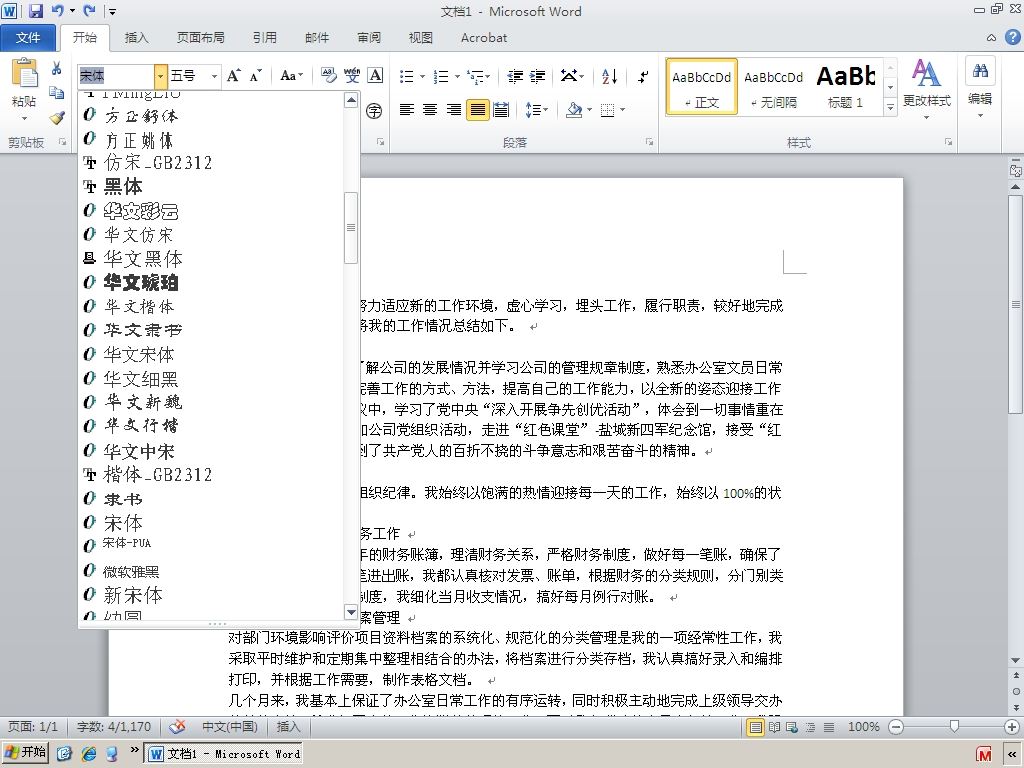Expand the styles gallery more arrow
1024x768 pixels.
pyautogui.click(x=890, y=107)
